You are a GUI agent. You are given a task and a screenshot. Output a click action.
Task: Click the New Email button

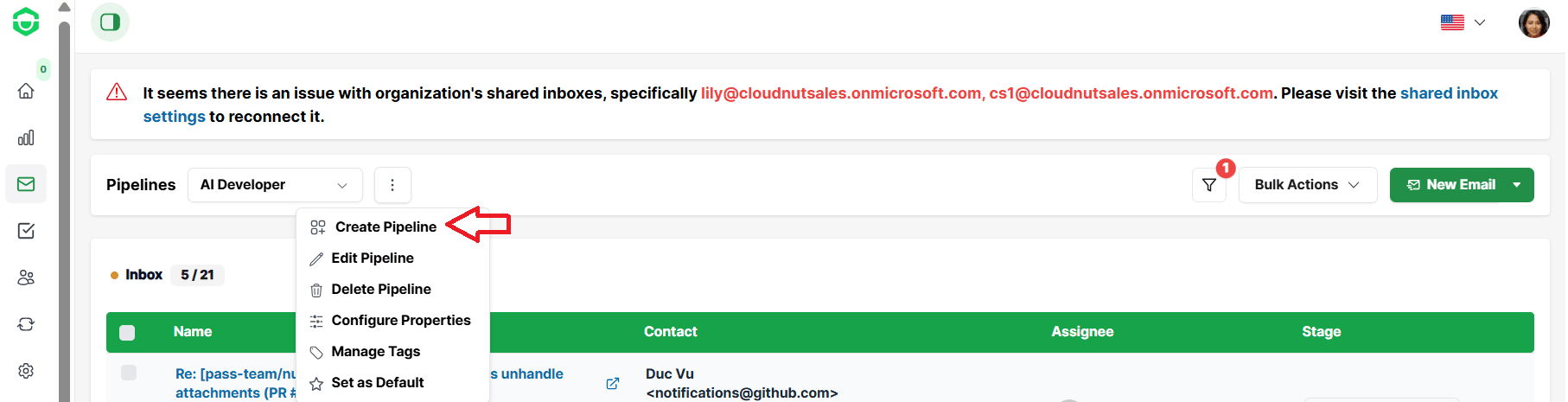tap(1451, 185)
